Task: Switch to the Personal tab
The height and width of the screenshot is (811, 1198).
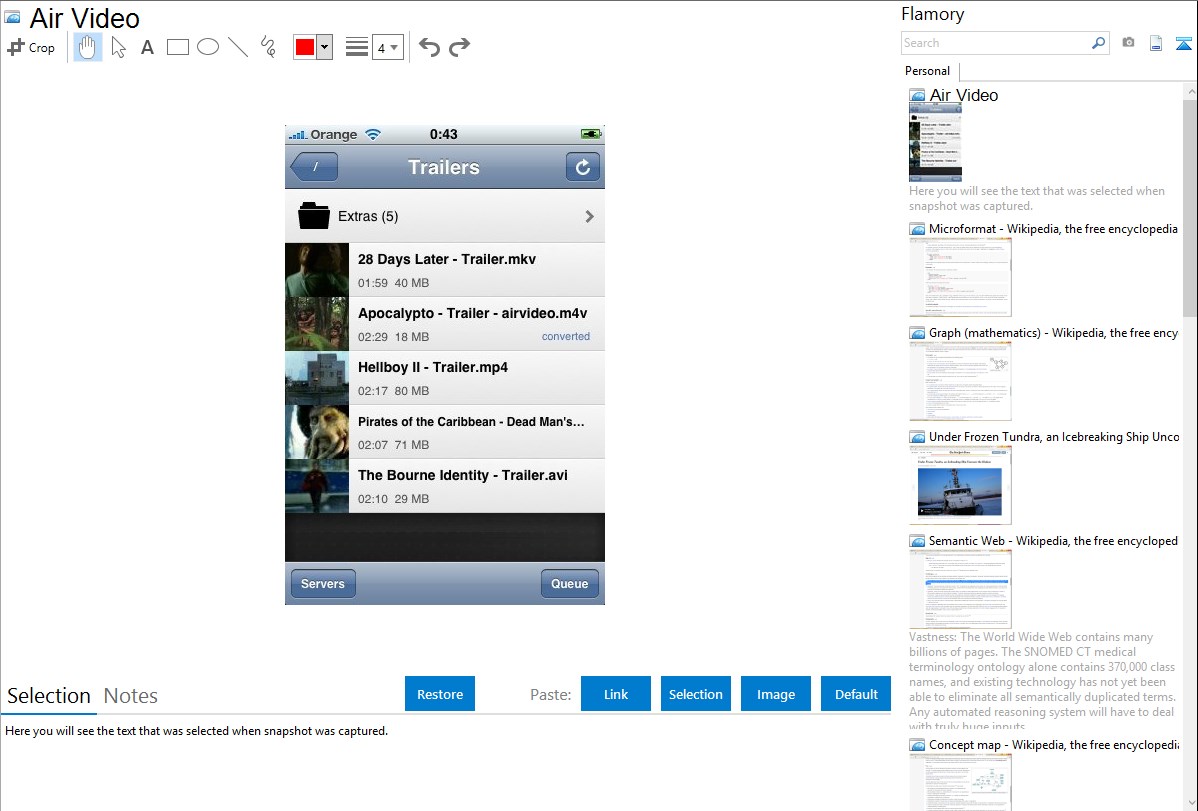Action: (928, 71)
